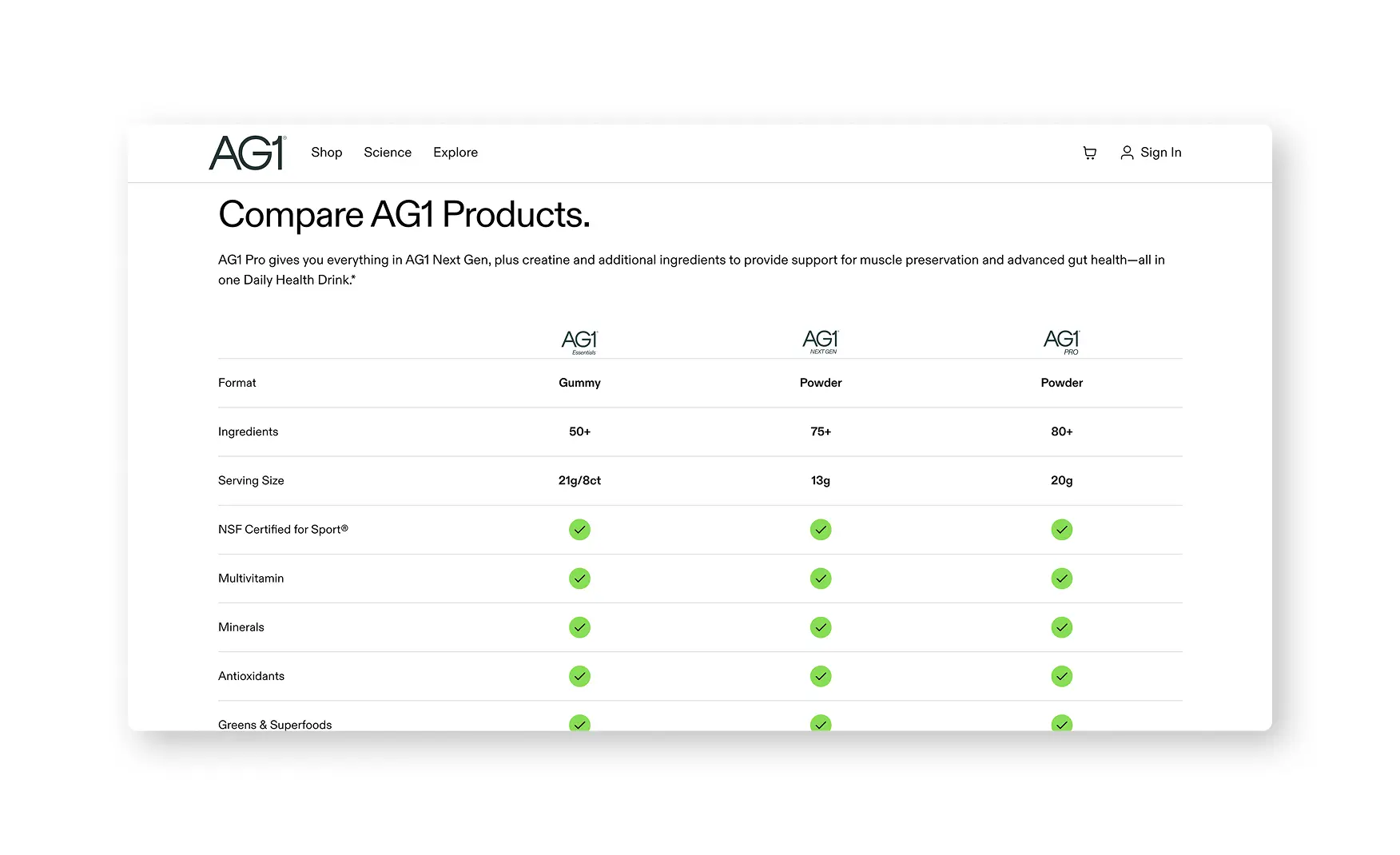The height and width of the screenshot is (855, 1400).
Task: Open the Shop menu
Action: point(327,153)
